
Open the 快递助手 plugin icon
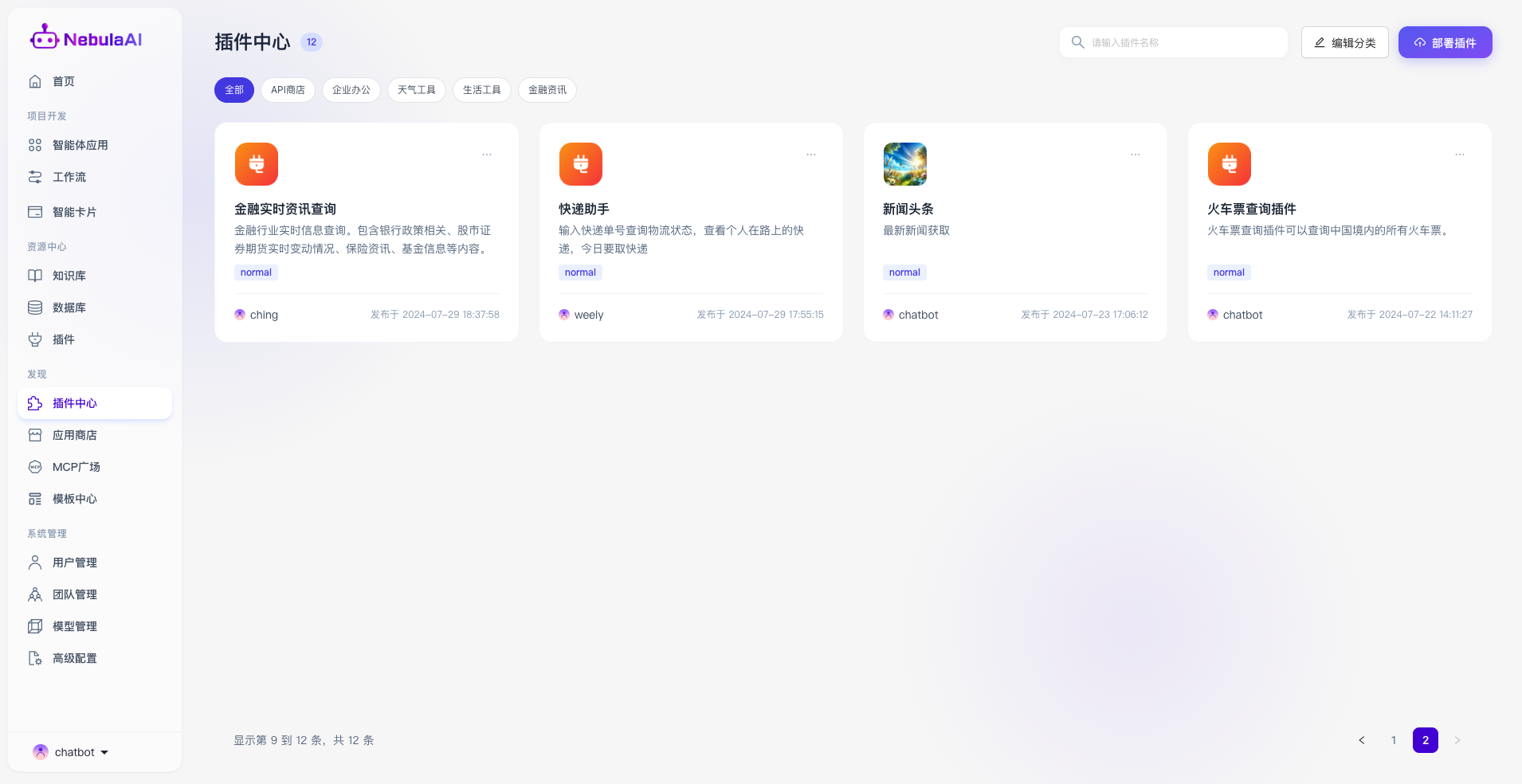[580, 164]
